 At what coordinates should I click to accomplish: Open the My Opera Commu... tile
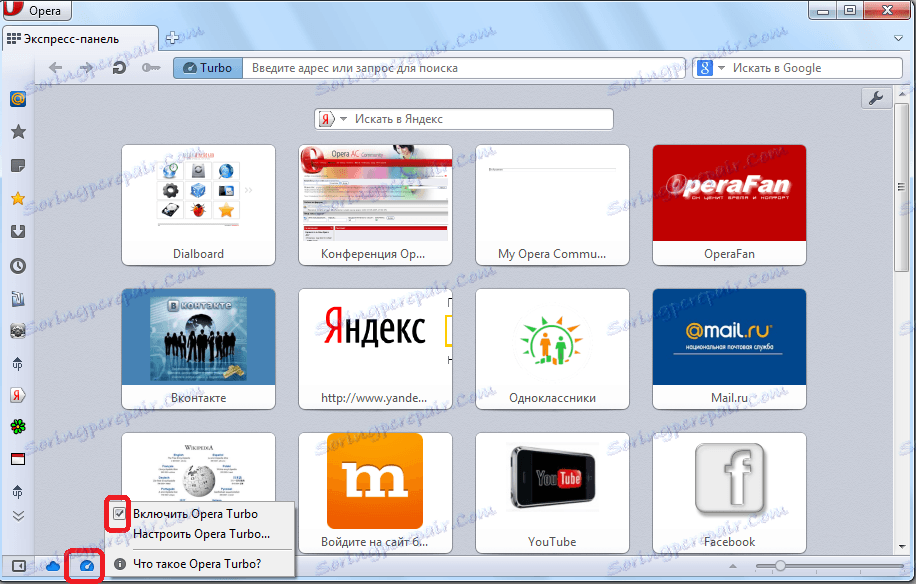pos(553,205)
